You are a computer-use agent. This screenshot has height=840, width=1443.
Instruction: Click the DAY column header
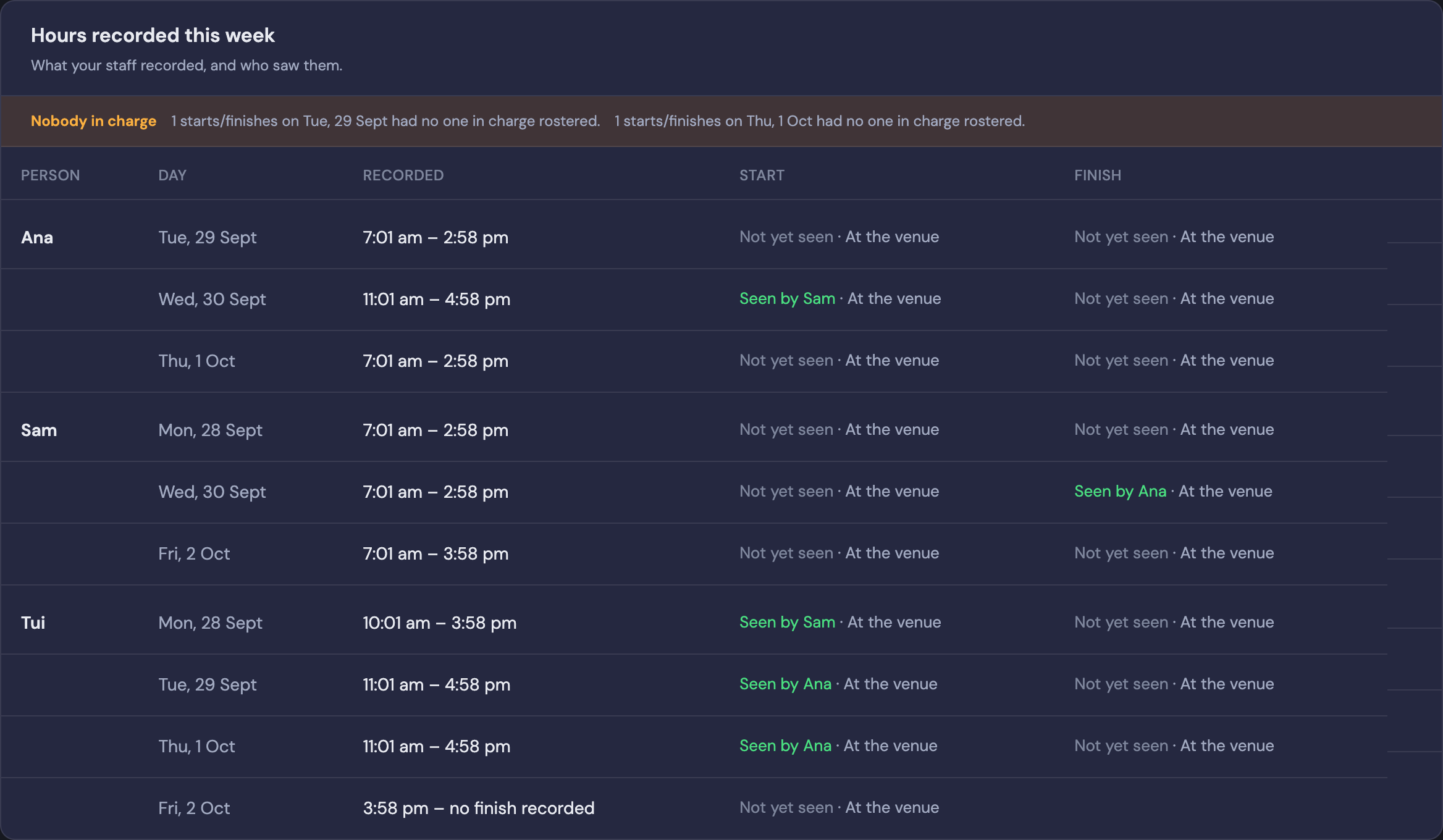coord(172,175)
